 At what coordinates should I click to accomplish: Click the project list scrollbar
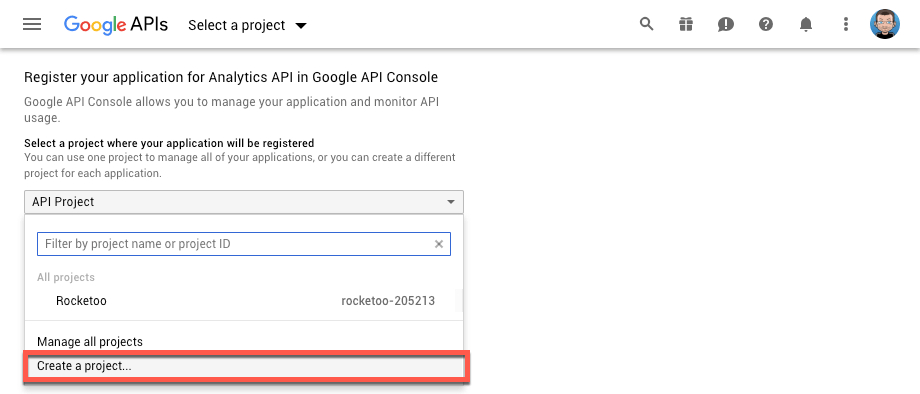pyautogui.click(x=460, y=300)
